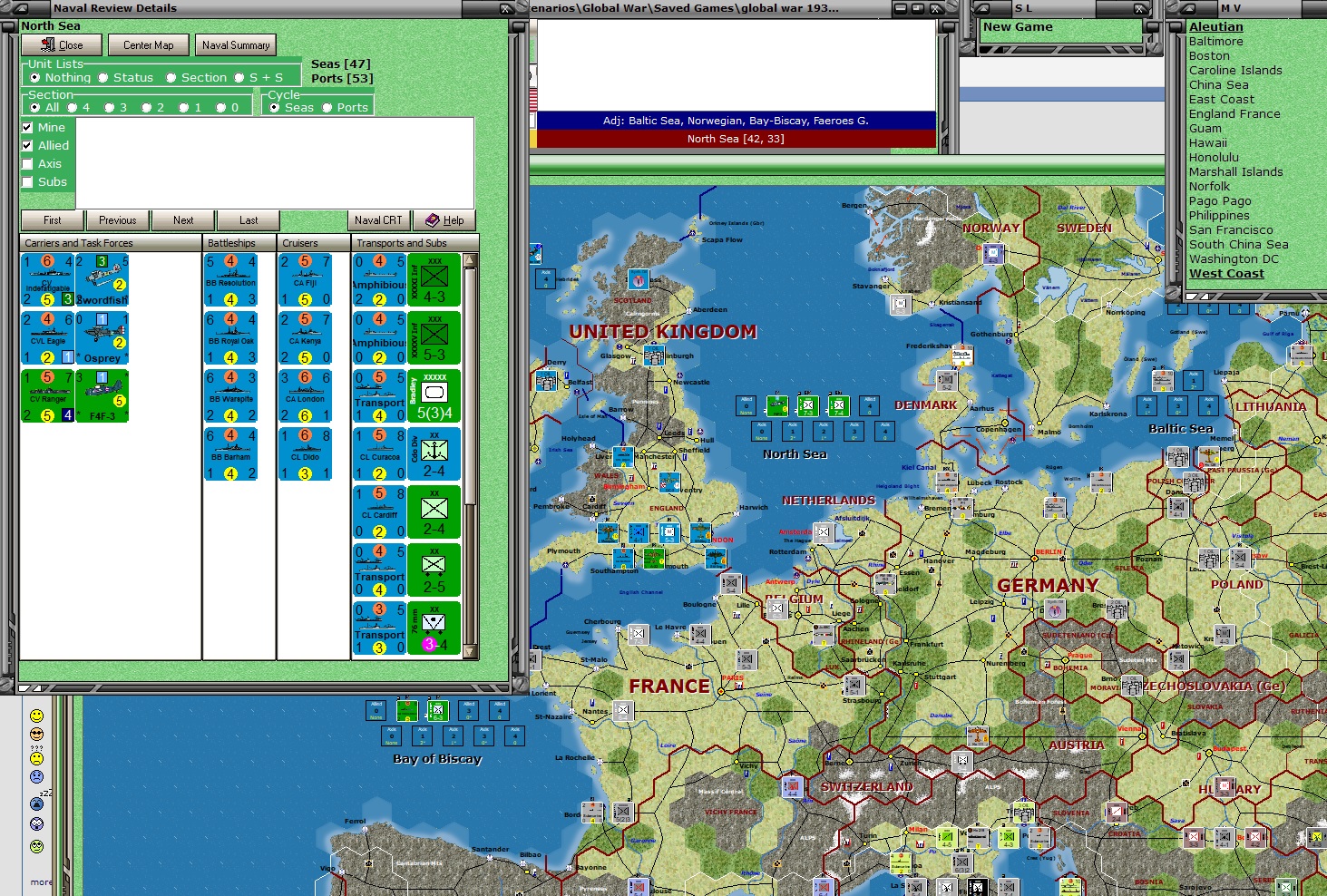Select the CA Fiji cruiser counter
1327x896 pixels.
(x=306, y=280)
